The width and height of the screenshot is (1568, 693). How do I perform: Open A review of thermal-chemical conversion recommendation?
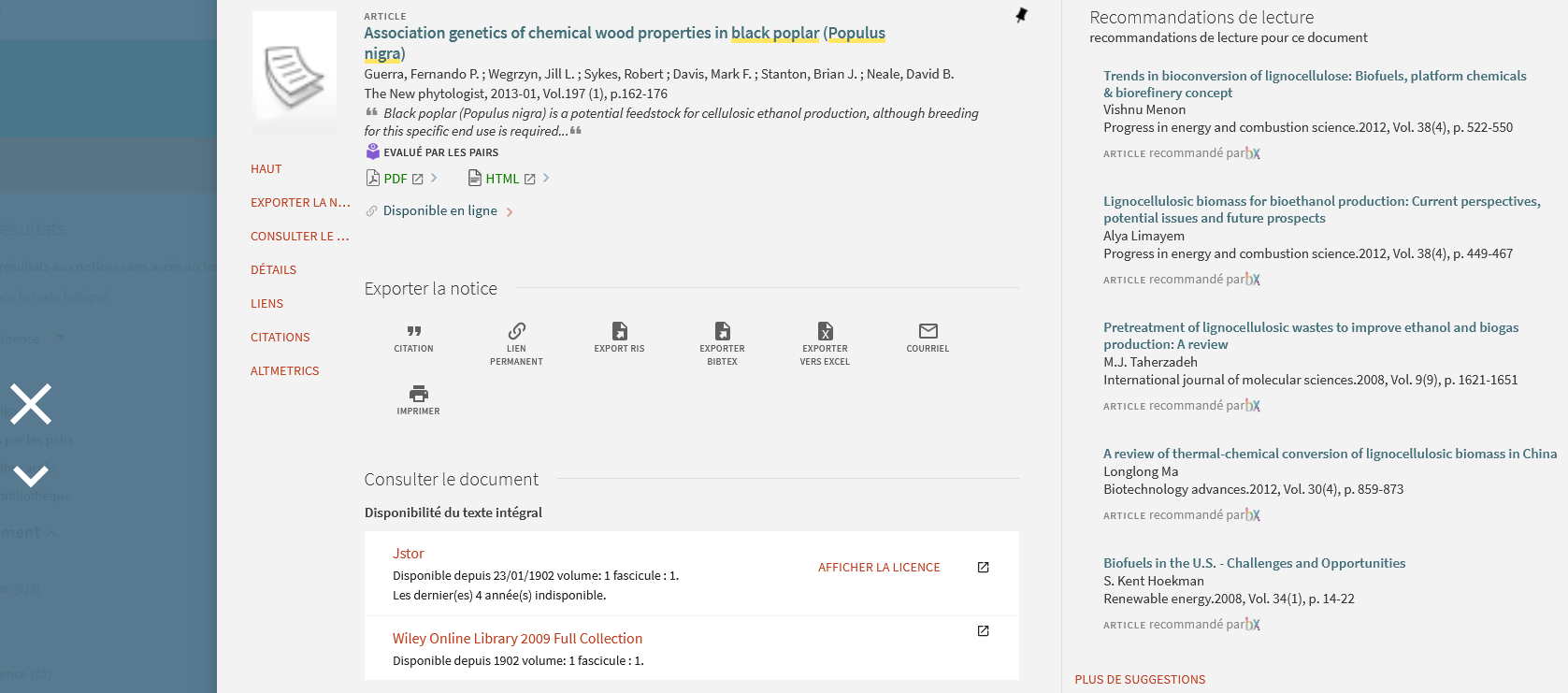tap(1330, 454)
